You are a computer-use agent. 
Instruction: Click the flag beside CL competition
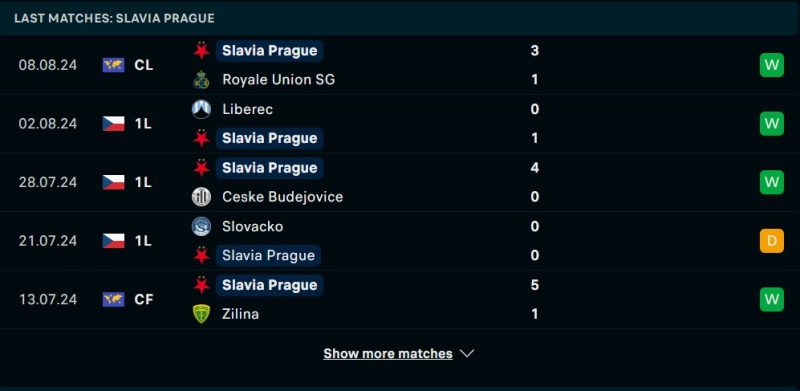tap(113, 65)
